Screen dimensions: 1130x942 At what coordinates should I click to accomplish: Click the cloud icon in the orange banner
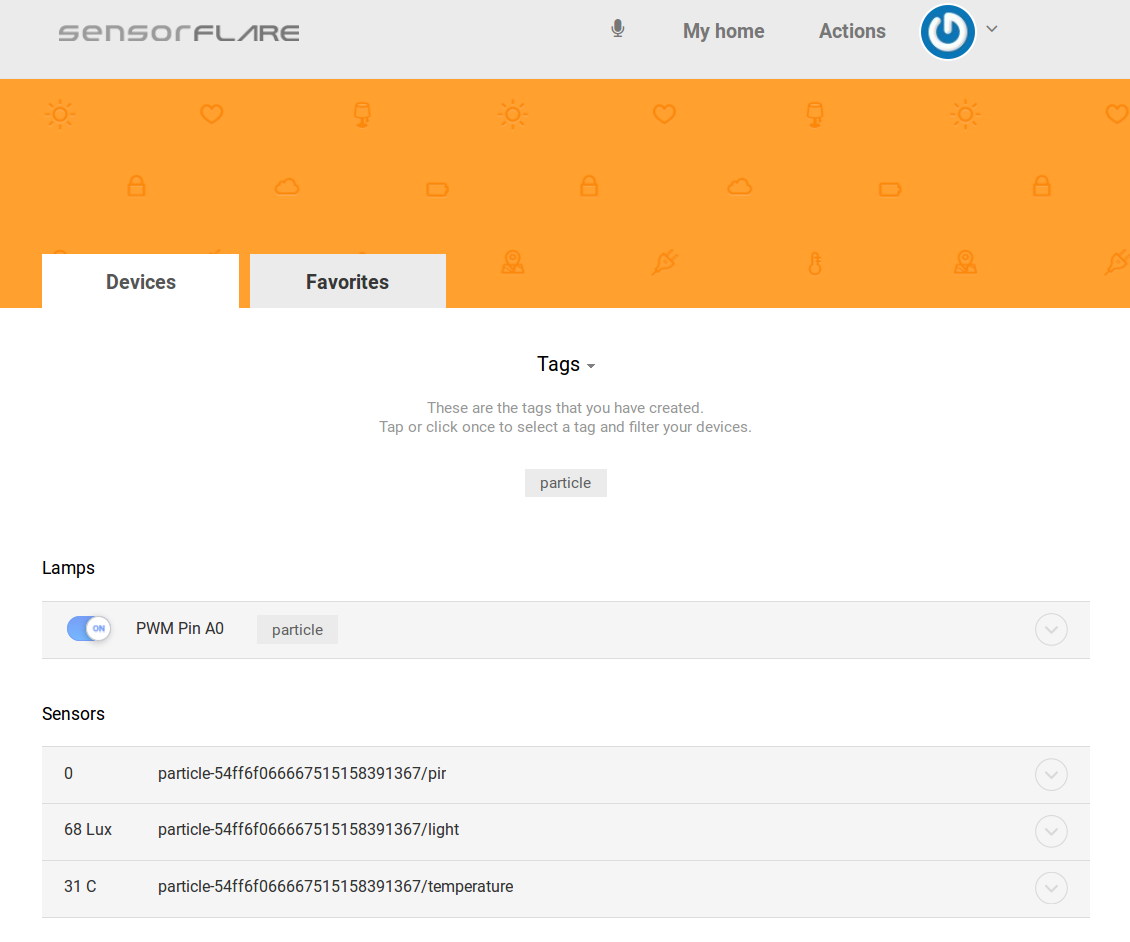coord(286,185)
